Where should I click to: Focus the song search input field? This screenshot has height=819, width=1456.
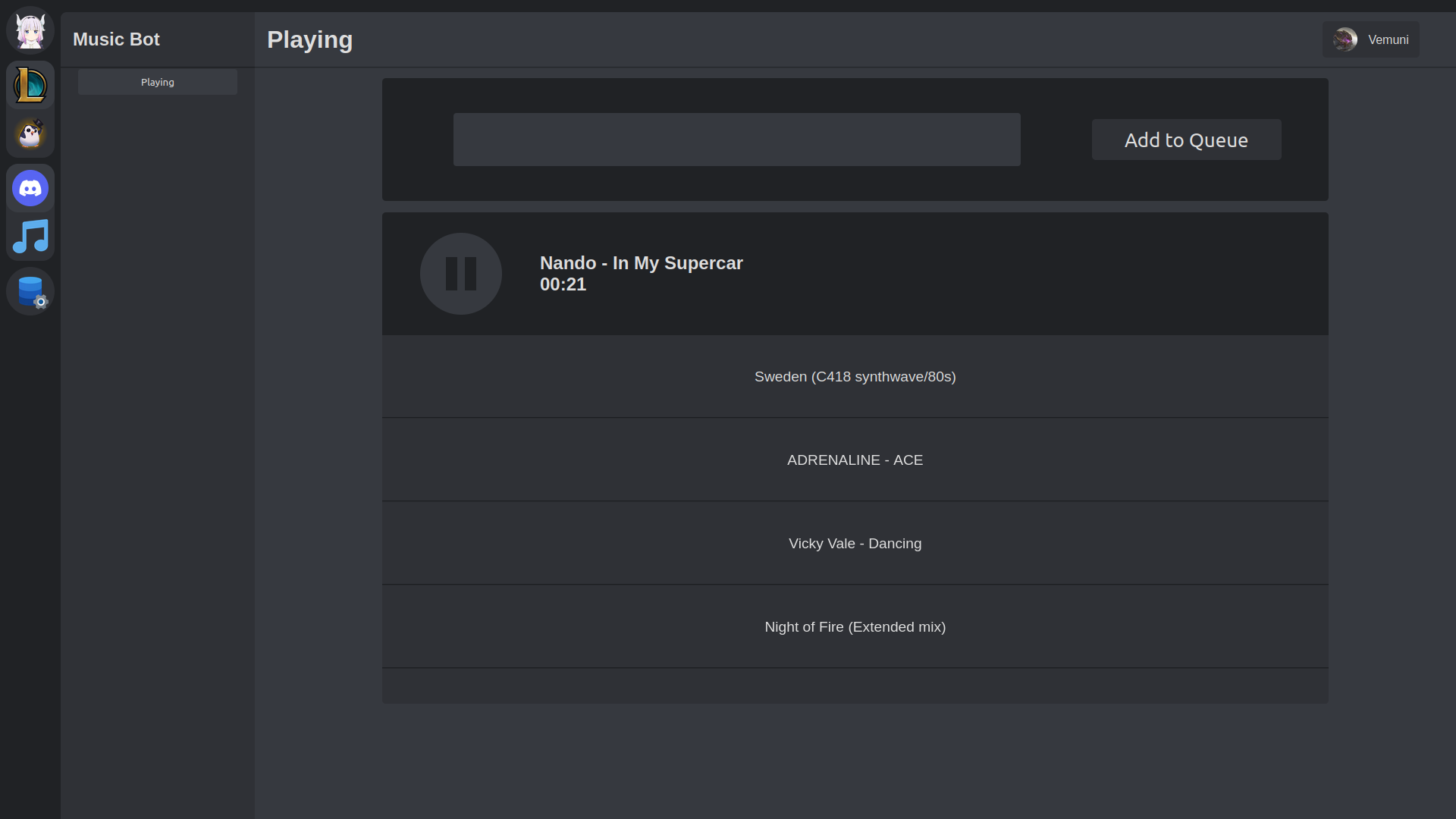click(x=737, y=140)
